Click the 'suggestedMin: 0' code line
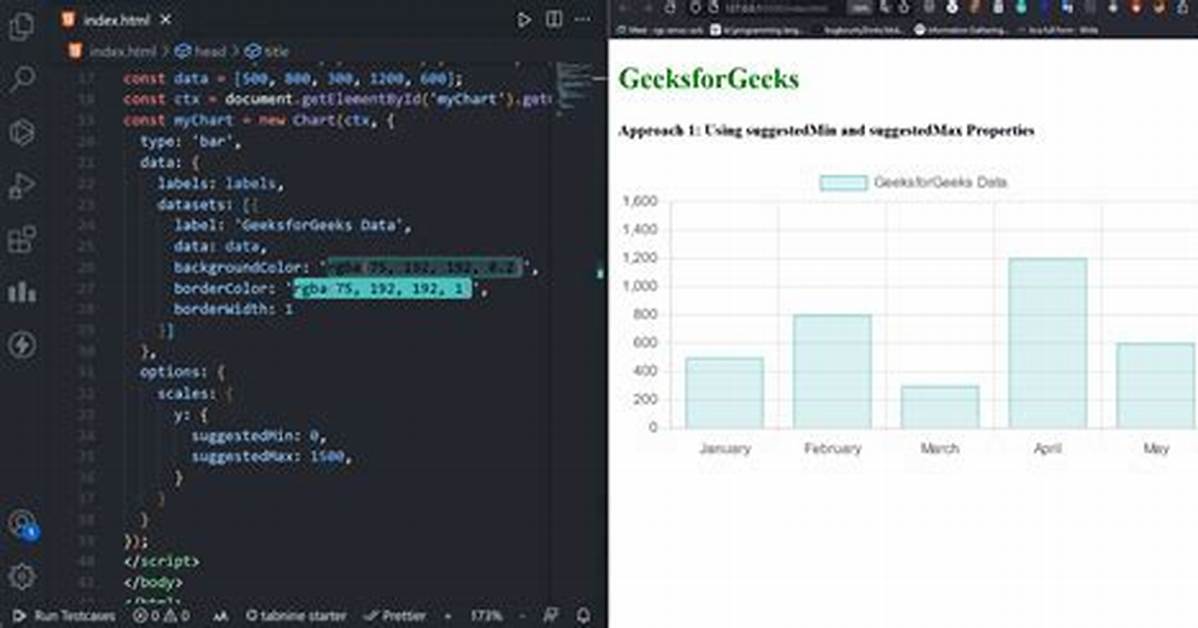The width and height of the screenshot is (1198, 628). (x=258, y=436)
